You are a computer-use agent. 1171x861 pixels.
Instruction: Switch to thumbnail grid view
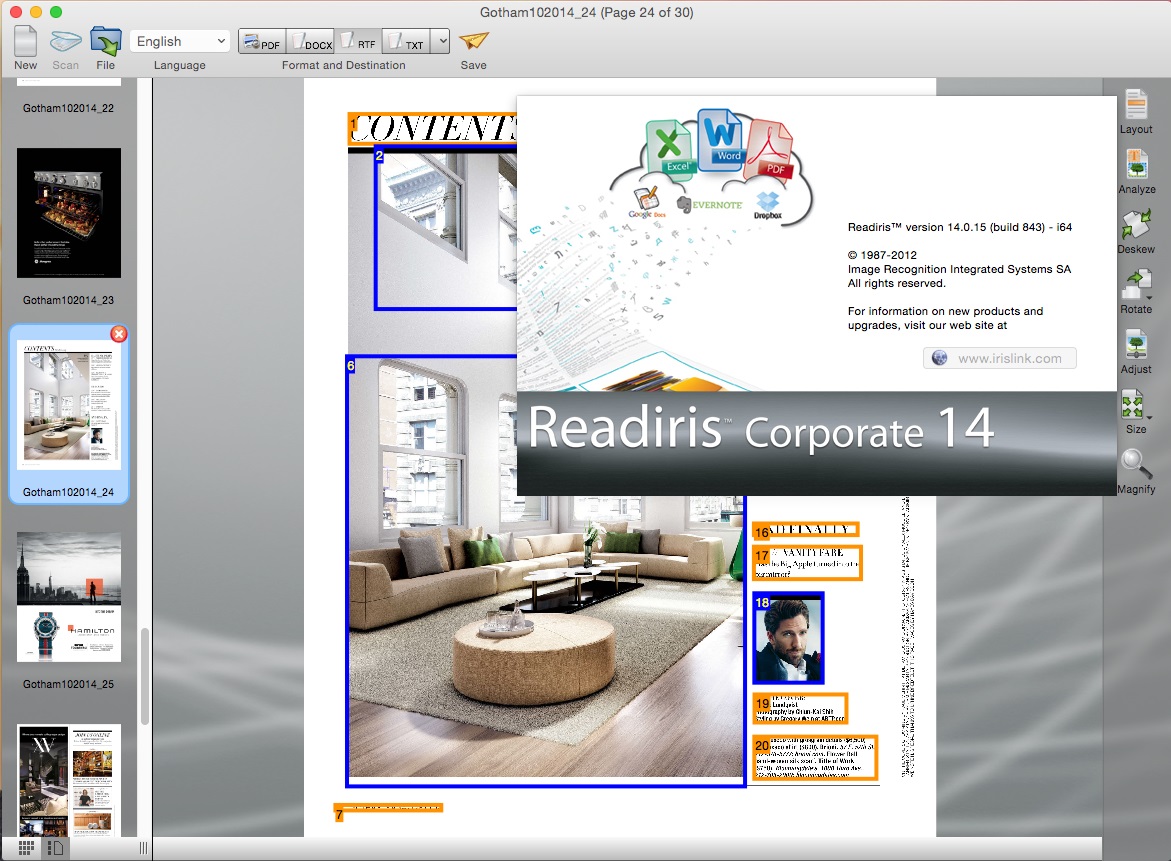click(x=27, y=848)
